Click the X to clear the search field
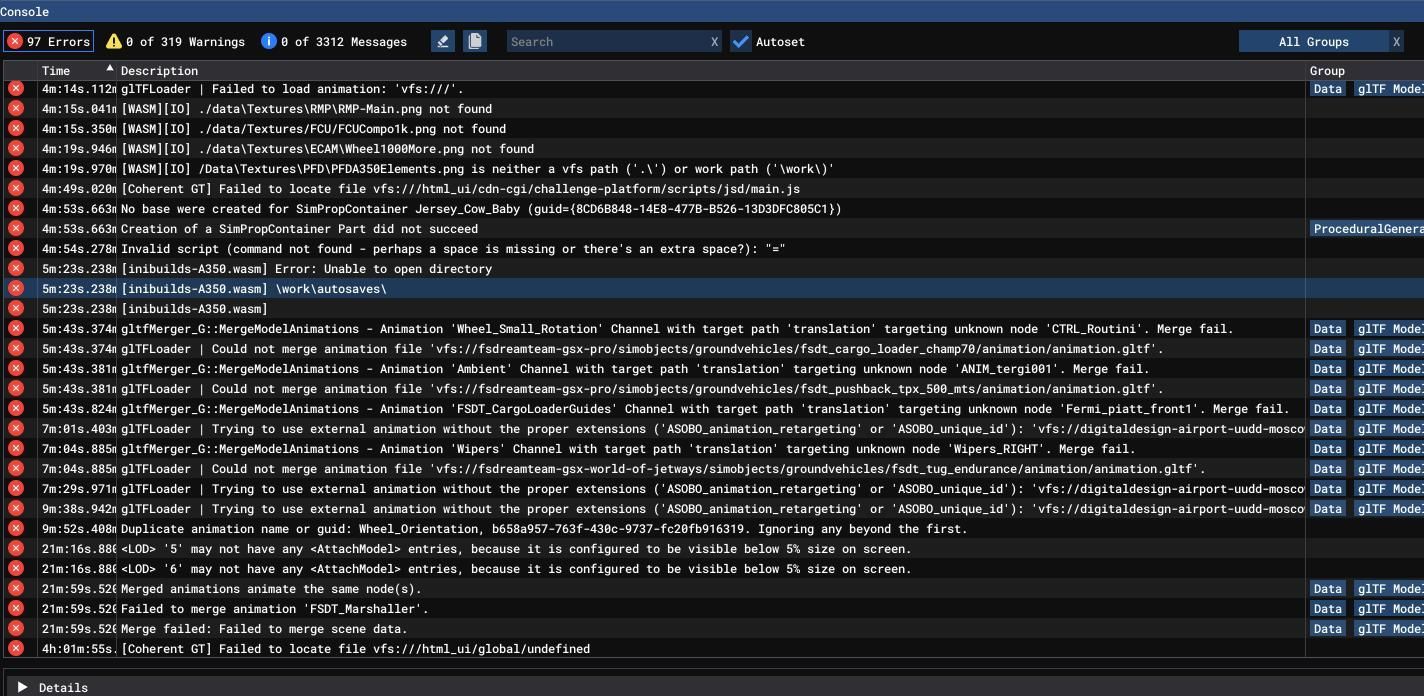Screen dimensions: 1424x696 (714, 42)
